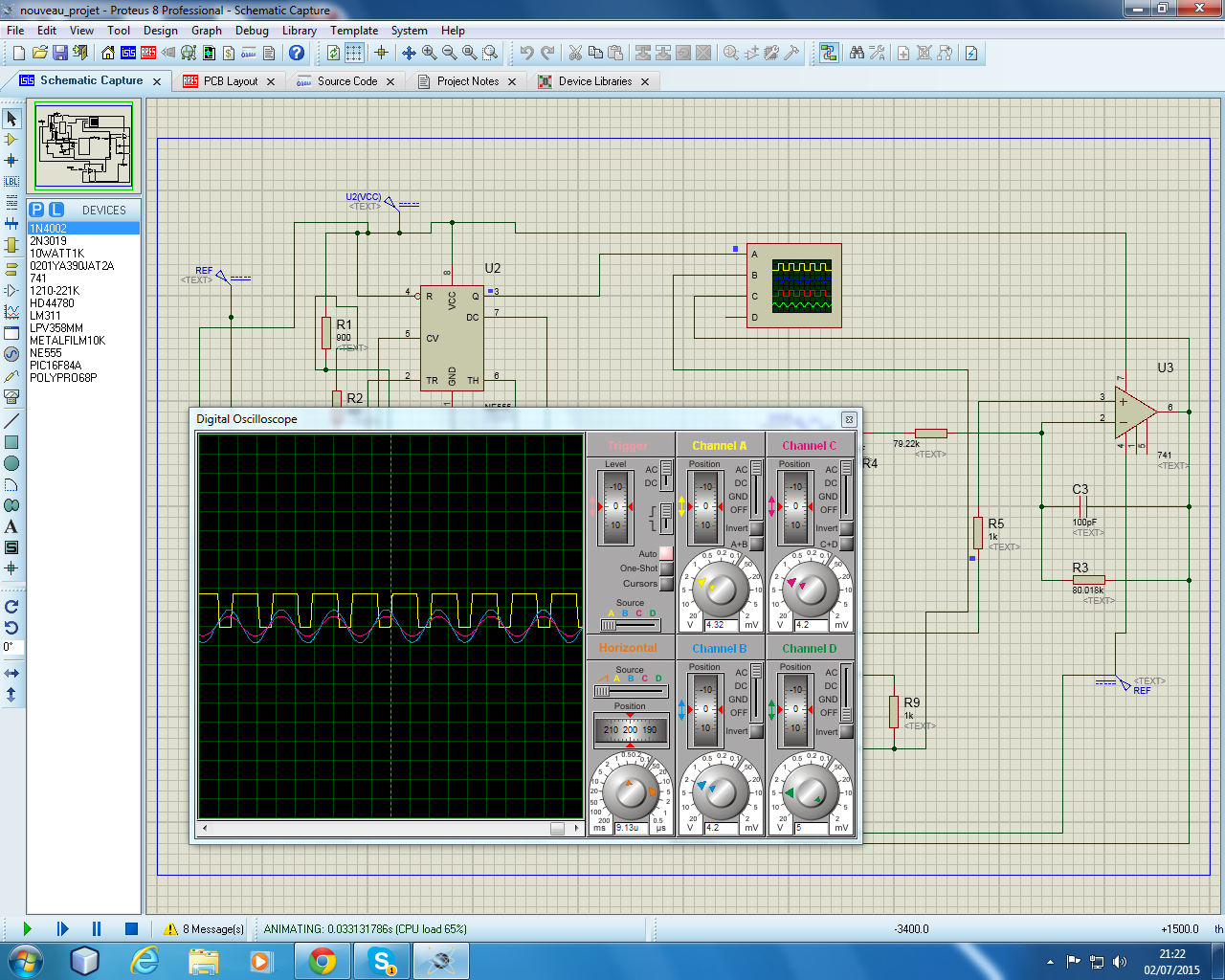
Task: Toggle the C+D button on Channel C
Action: [846, 544]
